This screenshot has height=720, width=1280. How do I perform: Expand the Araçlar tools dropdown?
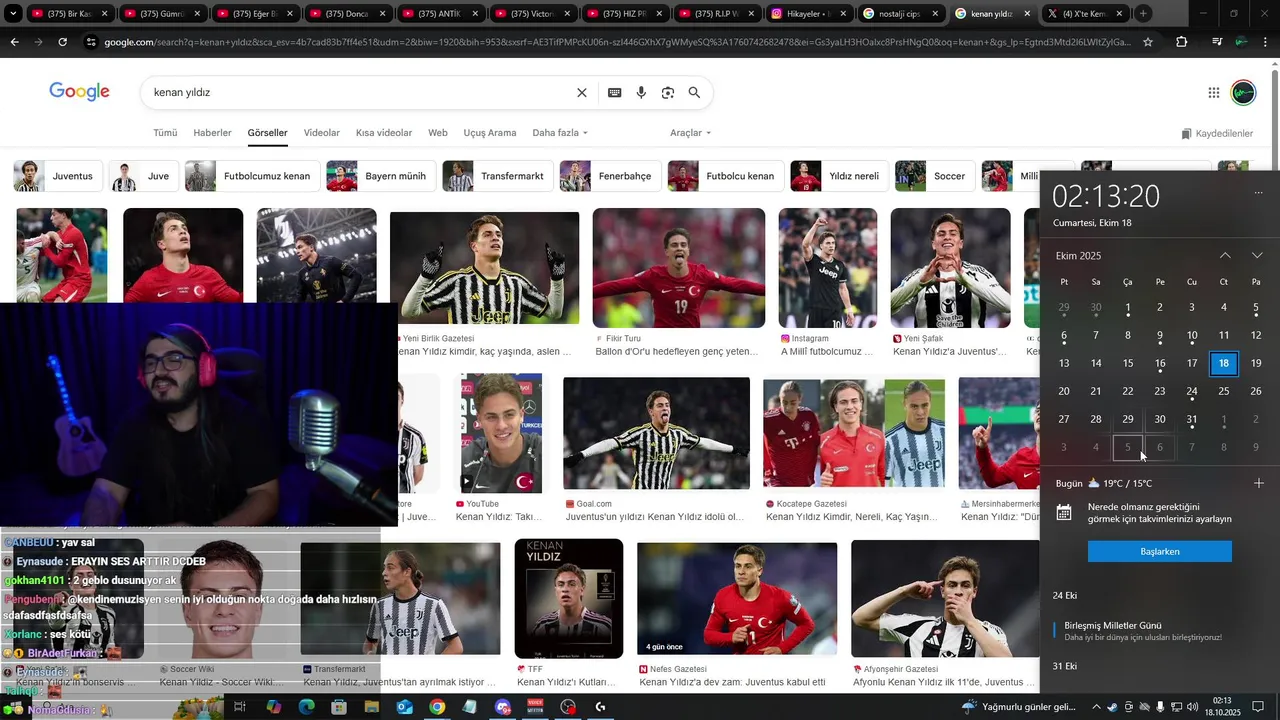tap(690, 133)
